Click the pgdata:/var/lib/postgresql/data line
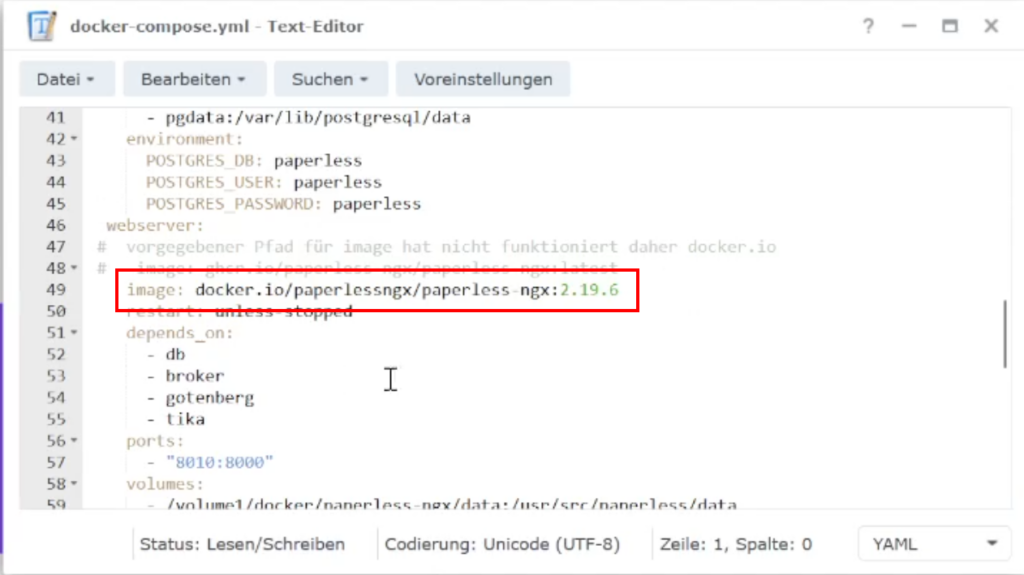The height and width of the screenshot is (575, 1024). 308,118
